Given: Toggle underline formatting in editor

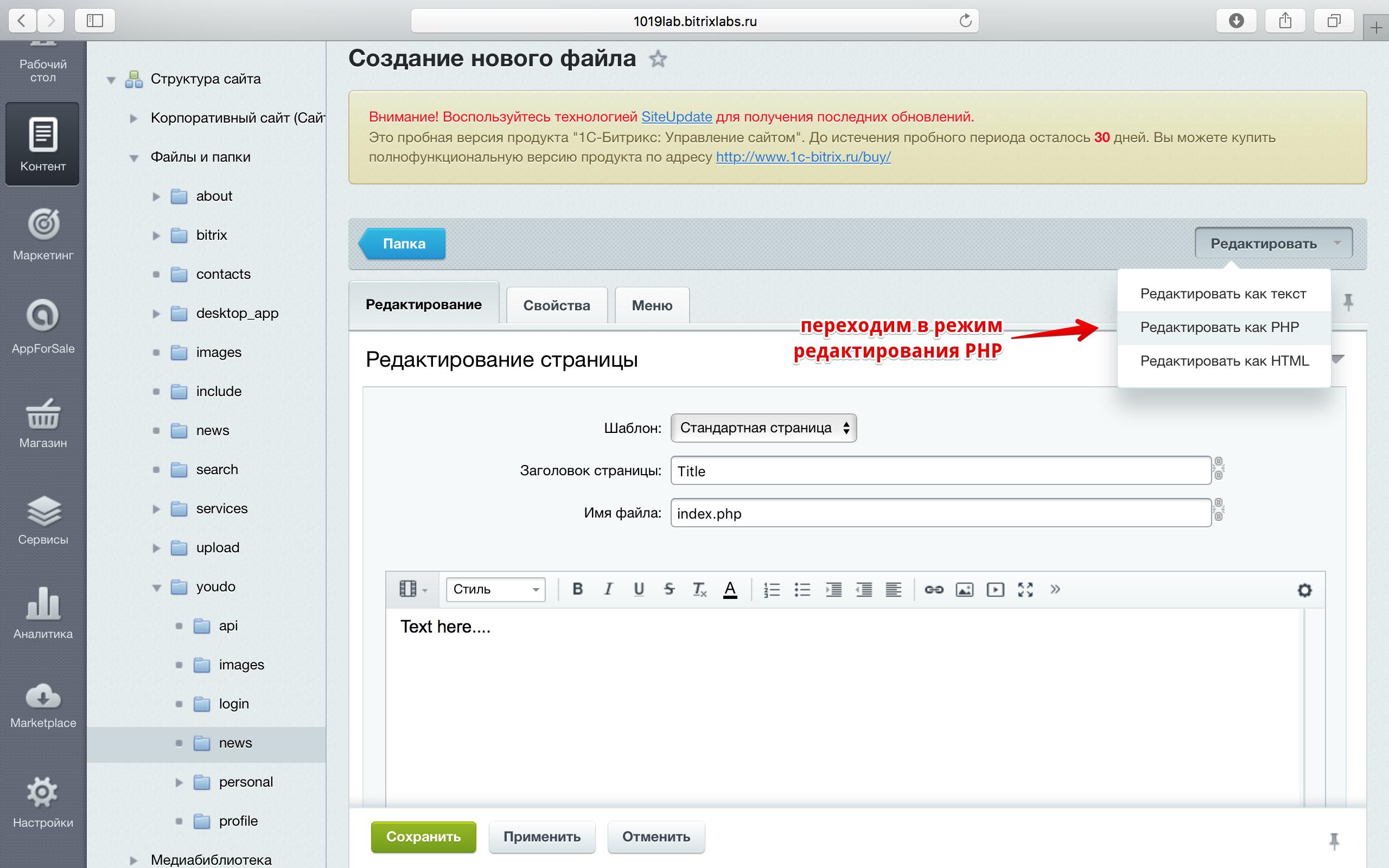Looking at the screenshot, I should point(639,589).
